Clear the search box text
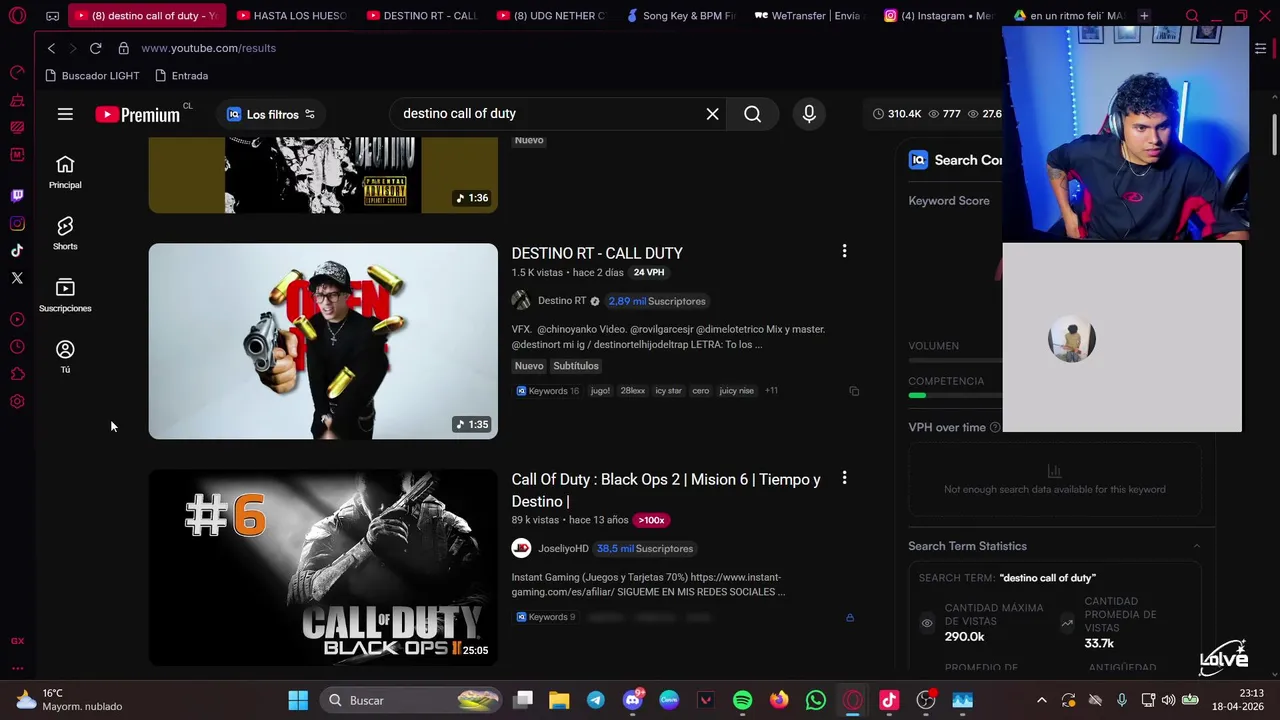The width and height of the screenshot is (1280, 720). tap(712, 114)
